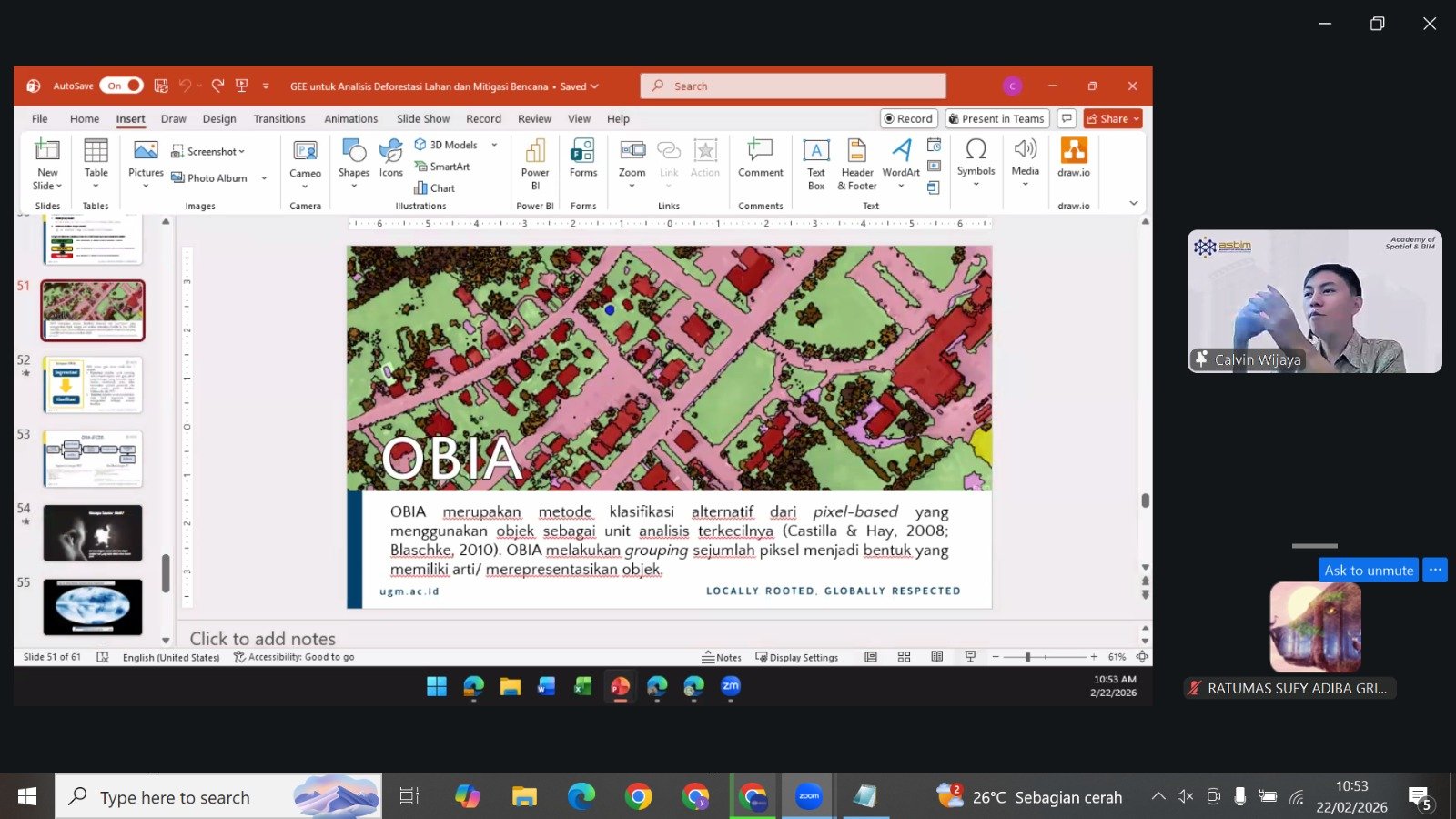The image size is (1456, 819).
Task: Open the draw.io add-in
Action: 1073,157
